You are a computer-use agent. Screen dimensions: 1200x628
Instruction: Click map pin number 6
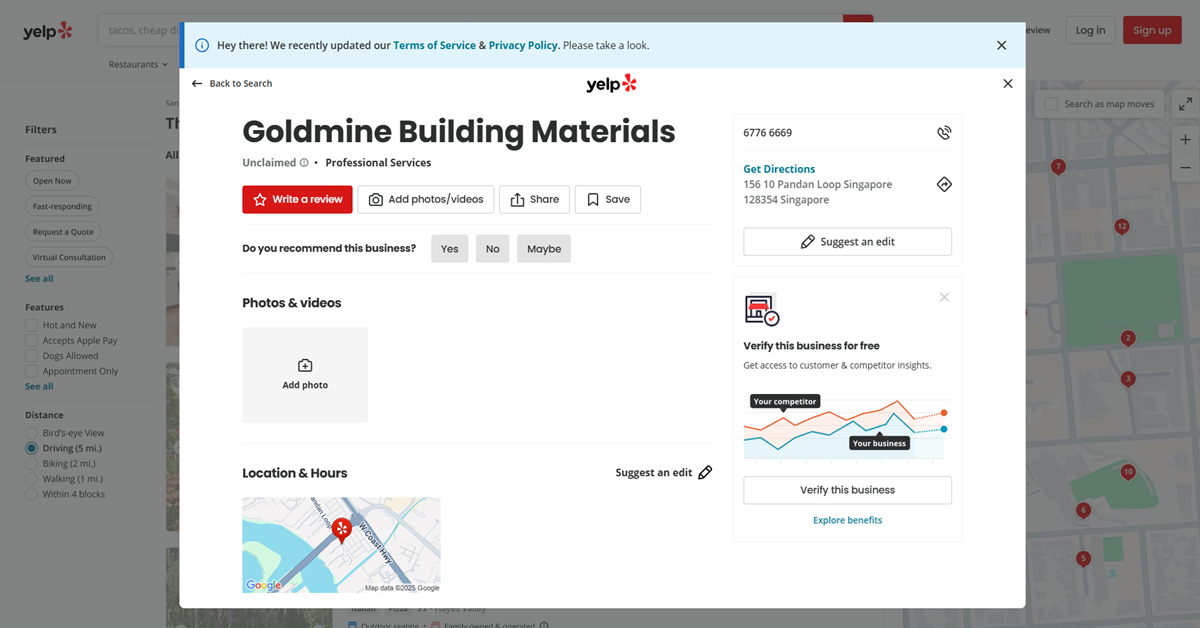pos(1083,511)
